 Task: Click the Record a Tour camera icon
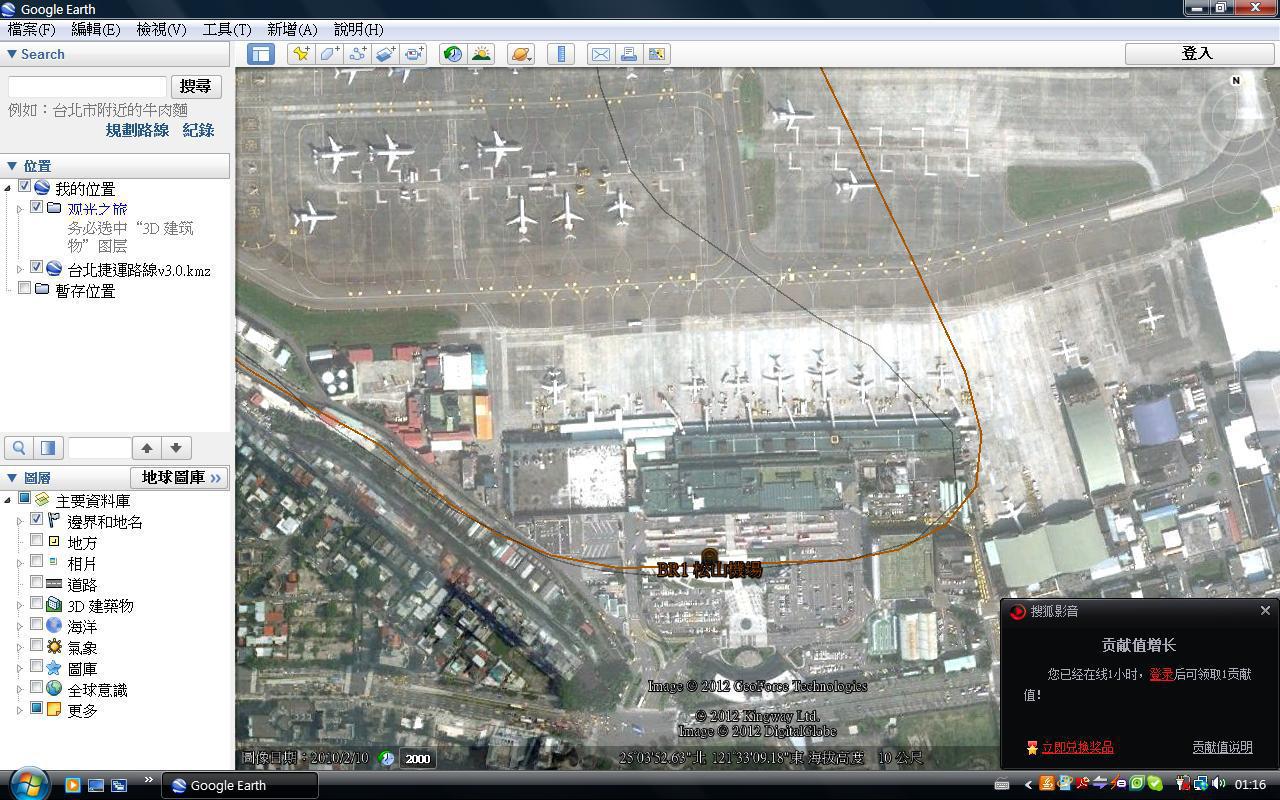pos(414,54)
